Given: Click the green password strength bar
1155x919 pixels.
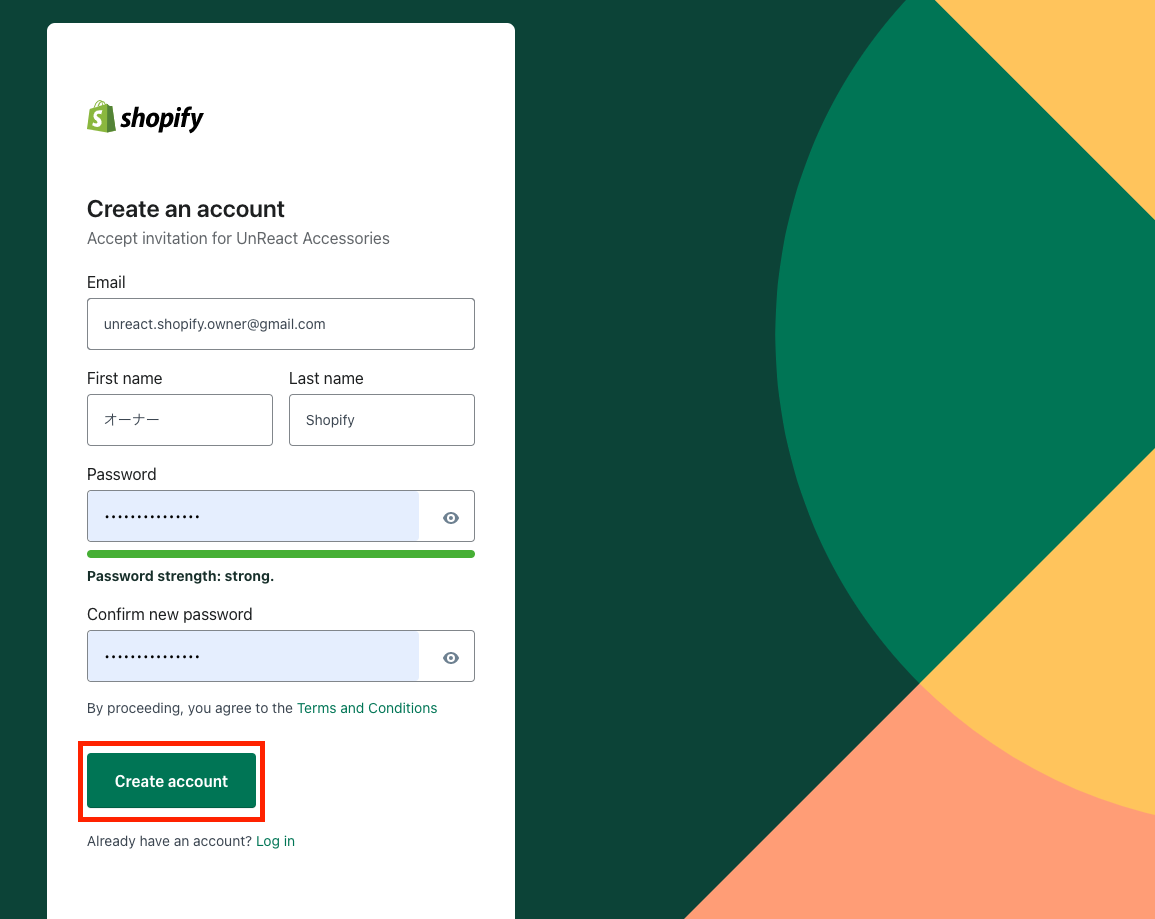Looking at the screenshot, I should 281,554.
